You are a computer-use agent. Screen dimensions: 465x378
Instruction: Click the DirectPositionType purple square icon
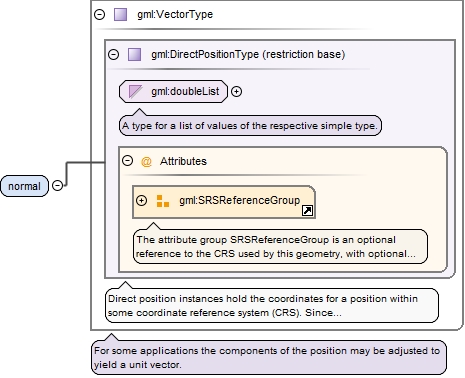point(134,54)
